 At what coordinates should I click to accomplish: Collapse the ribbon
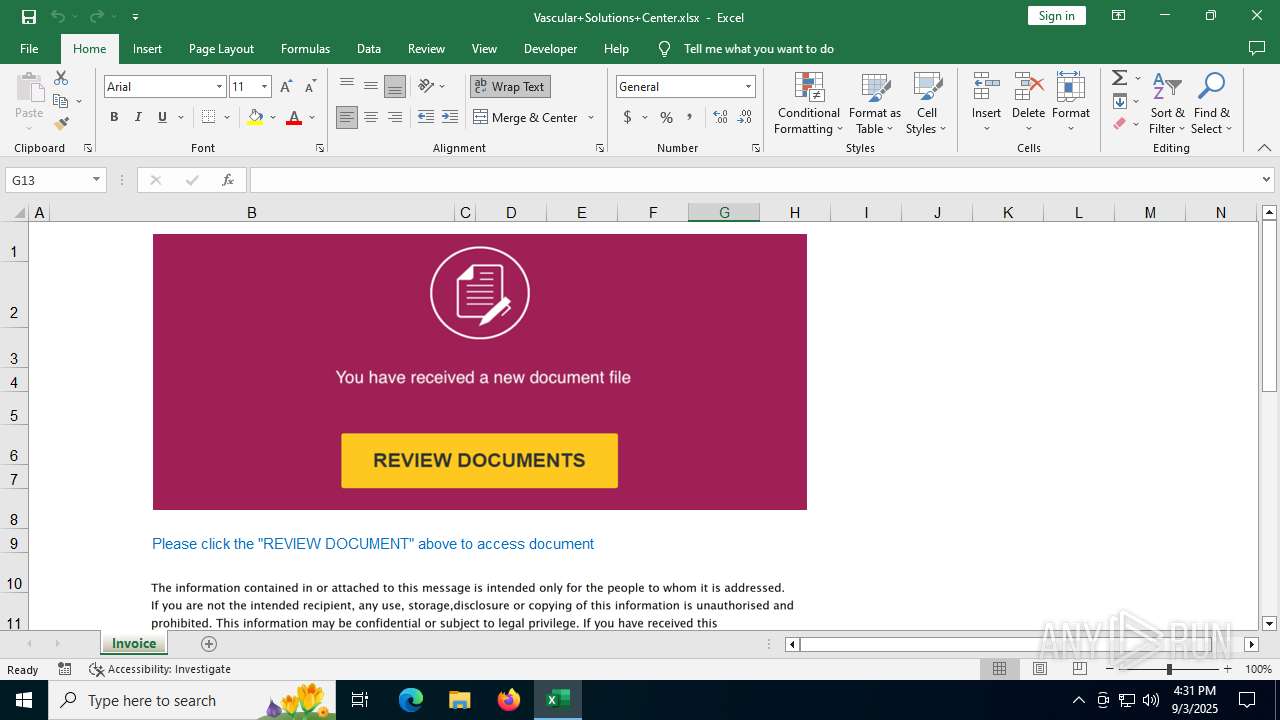(1264, 148)
